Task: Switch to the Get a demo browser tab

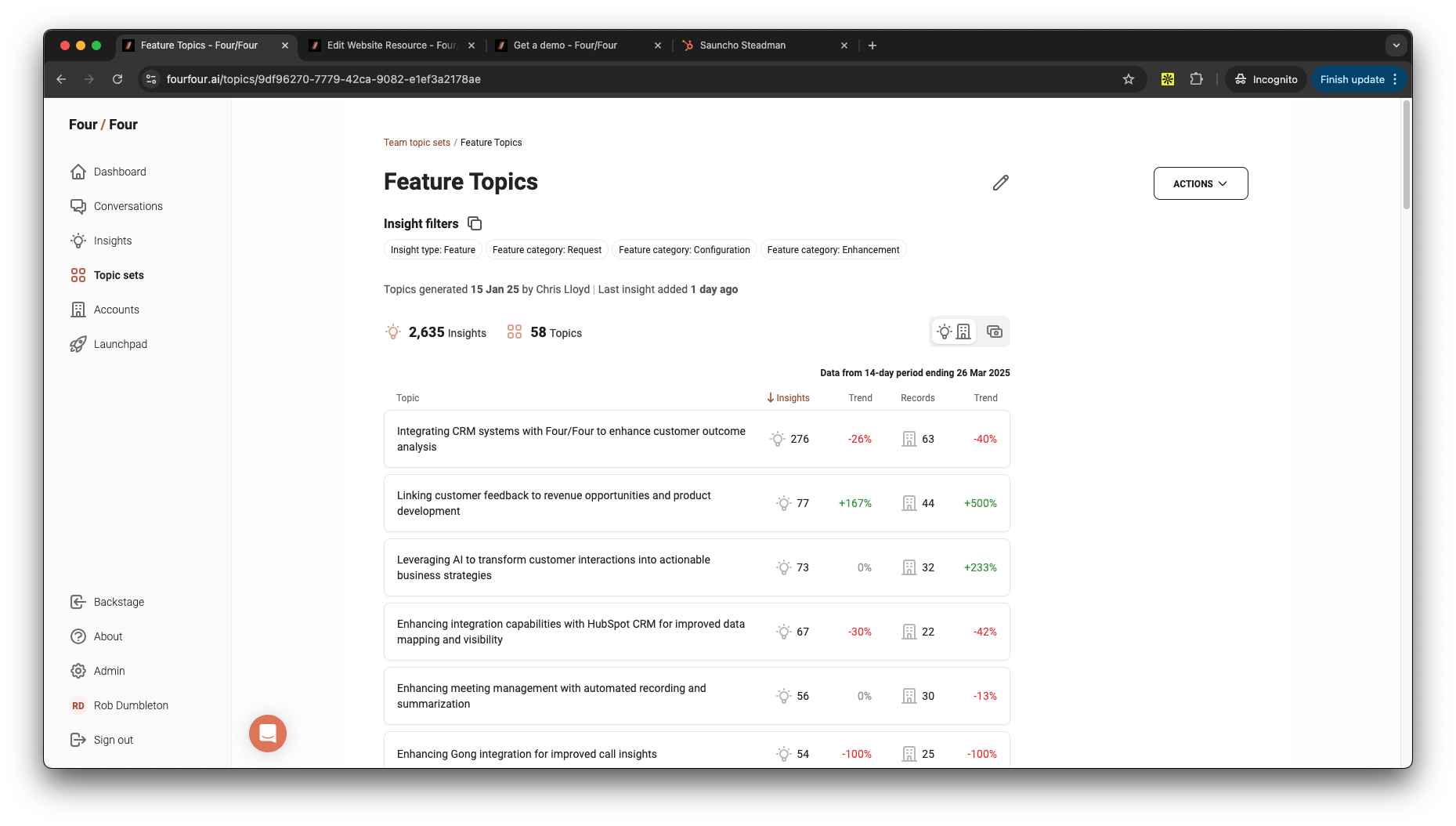Action: click(x=565, y=45)
